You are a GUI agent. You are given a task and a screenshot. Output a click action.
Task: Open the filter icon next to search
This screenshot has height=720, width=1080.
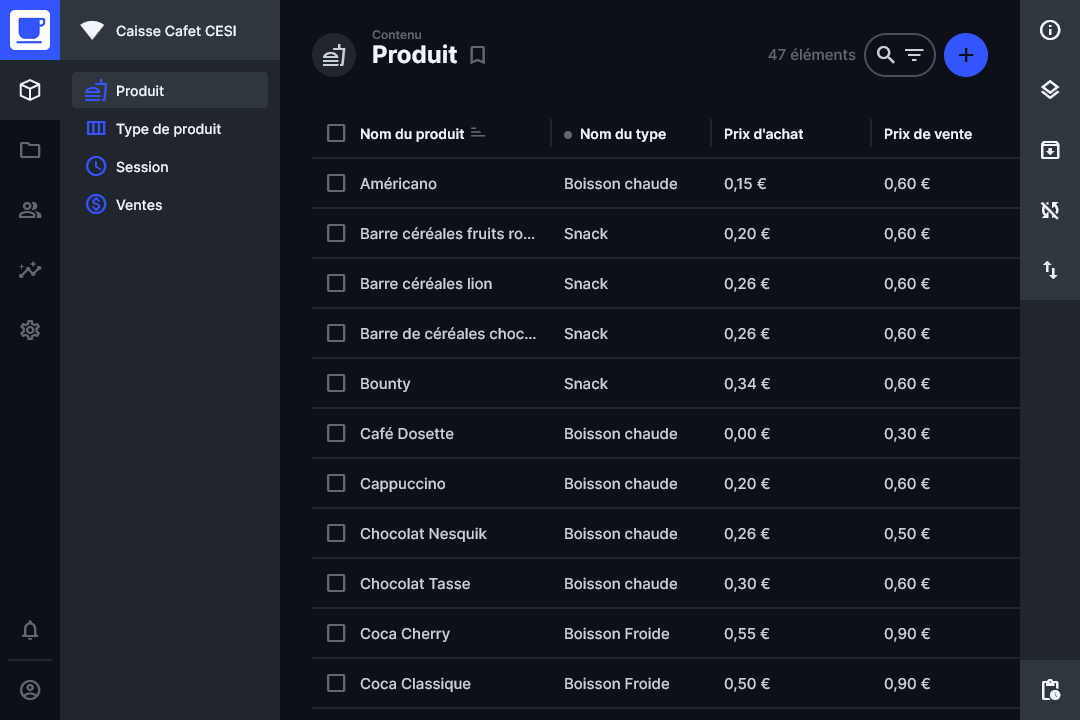[x=914, y=55]
